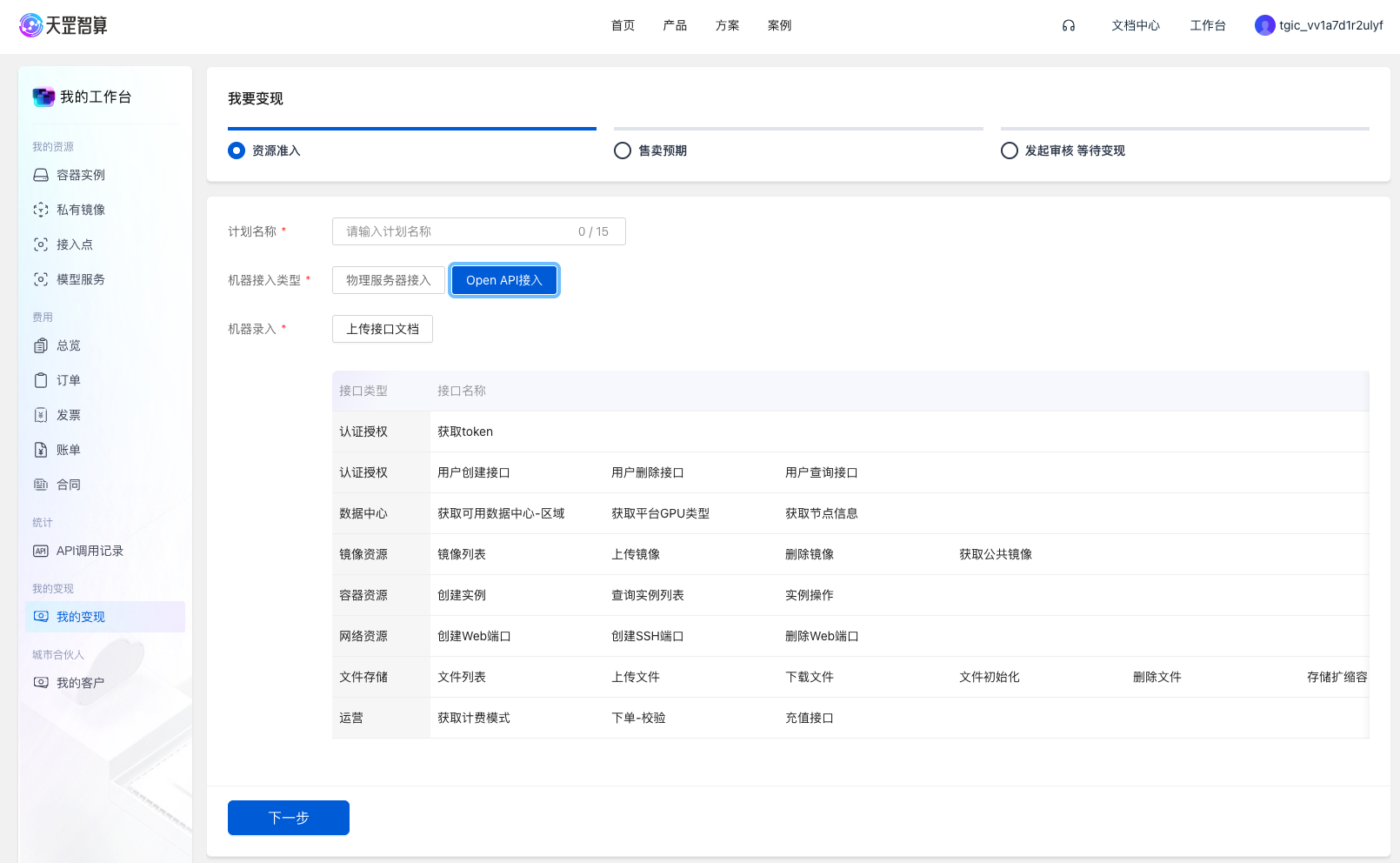Screen dimensions: 1400x863
Task: Select the 发起审核 等待变现 step radio
Action: [1010, 151]
